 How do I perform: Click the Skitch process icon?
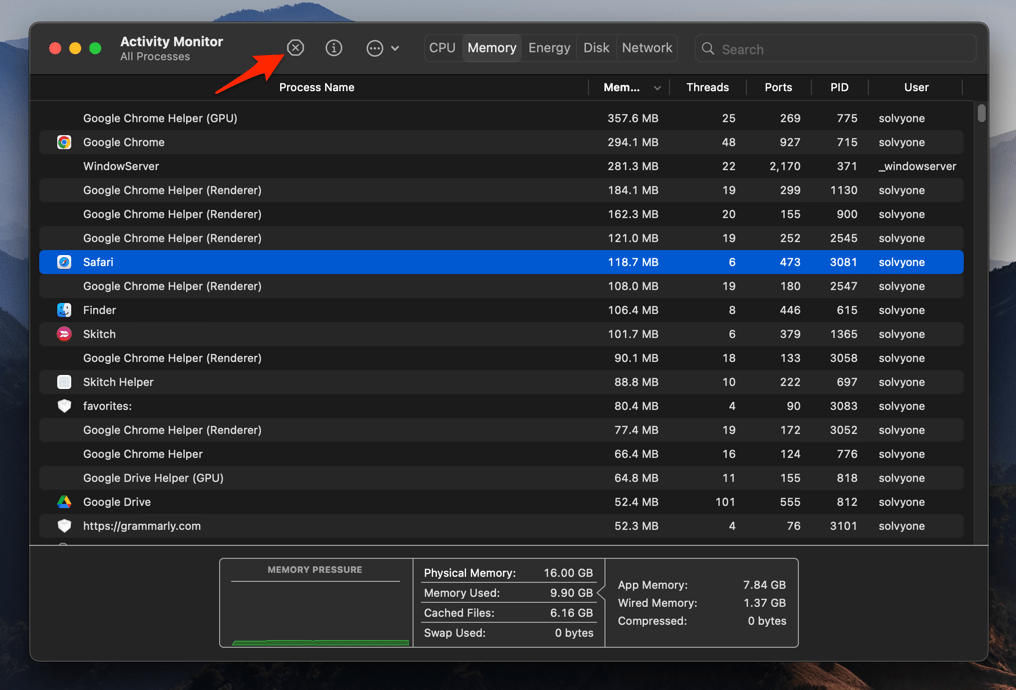63,334
